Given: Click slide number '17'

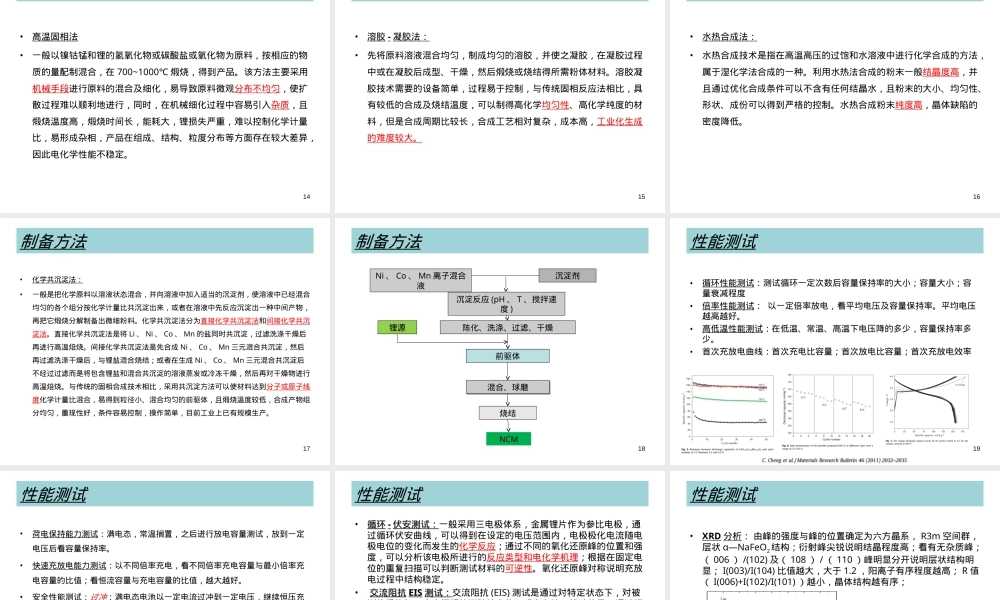Looking at the screenshot, I should click(306, 449).
